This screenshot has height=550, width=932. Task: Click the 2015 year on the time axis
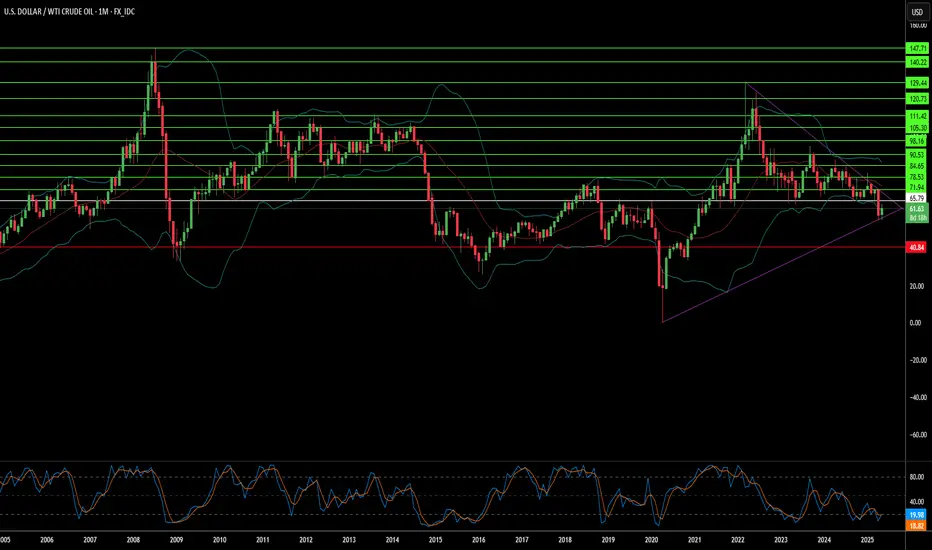click(435, 540)
